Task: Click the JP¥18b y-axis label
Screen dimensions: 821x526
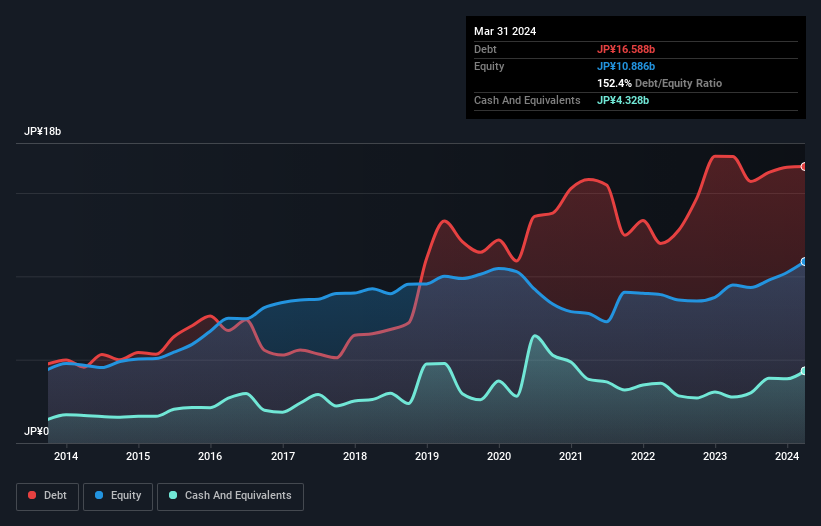Action: tap(42, 131)
